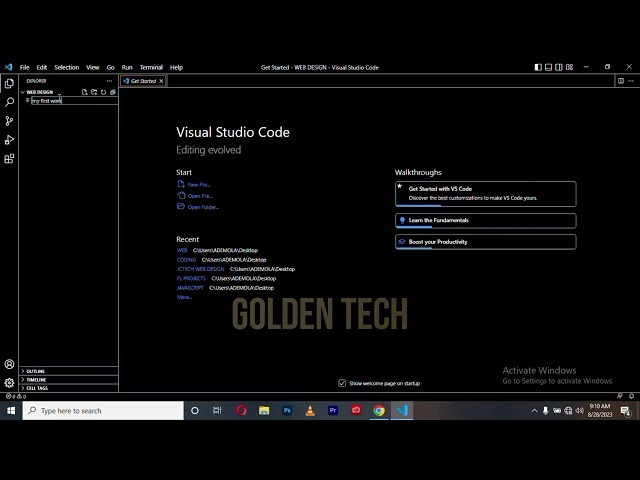Open the Search view in activity bar

(9, 102)
